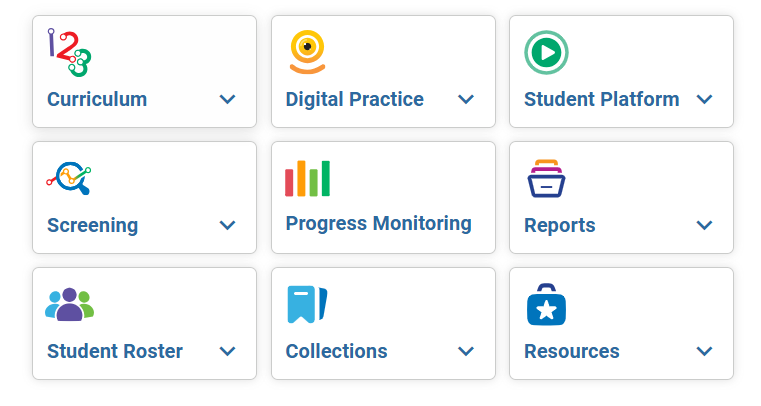Expand the Collections dropdown arrow
This screenshot has height=406, width=761.
coord(466,351)
